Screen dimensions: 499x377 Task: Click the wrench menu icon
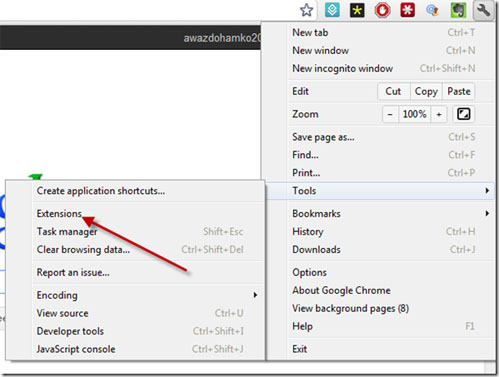click(x=483, y=10)
